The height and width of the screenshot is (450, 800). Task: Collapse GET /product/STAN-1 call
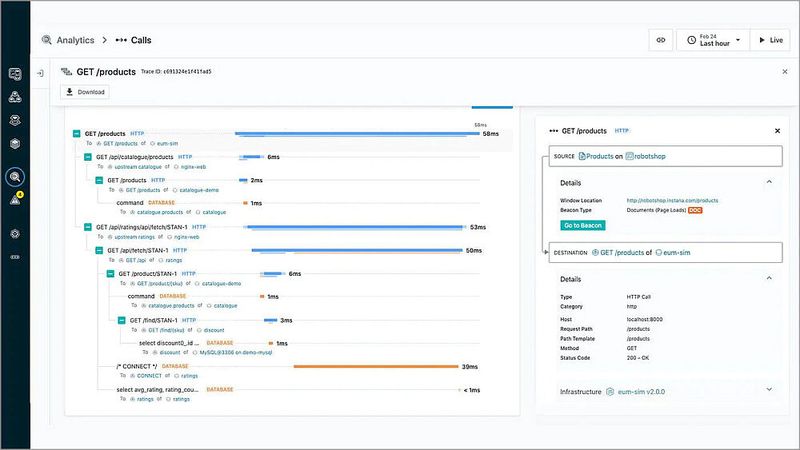[110, 274]
